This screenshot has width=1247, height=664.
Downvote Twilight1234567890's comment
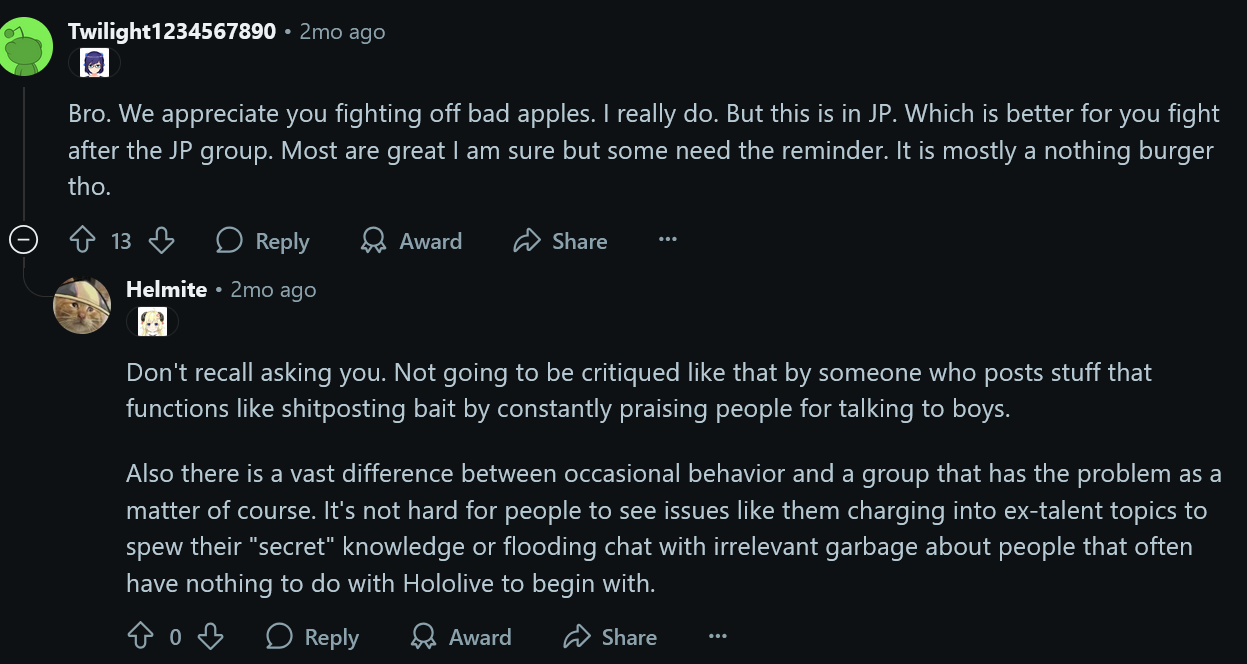161,241
